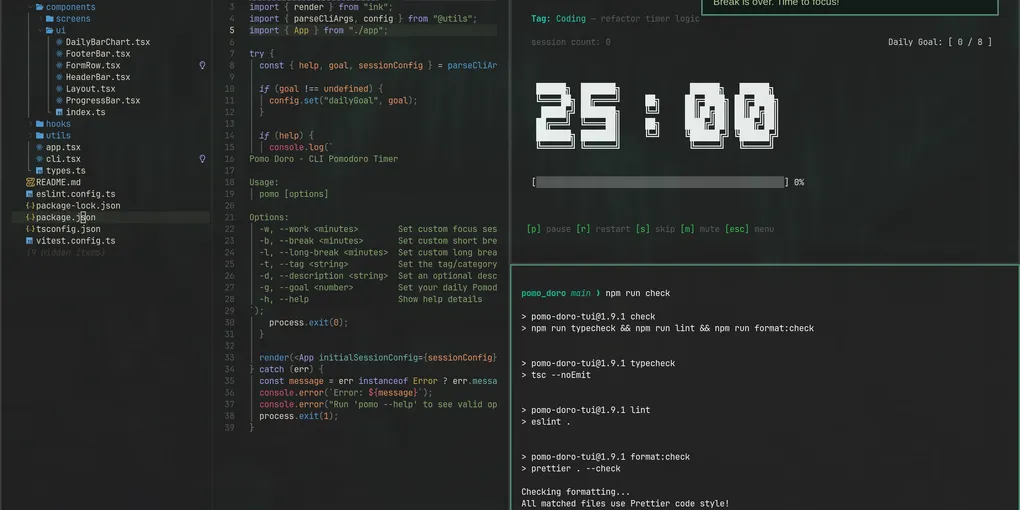Open ProgressBar.tsx in the file tree

[x=103, y=101]
